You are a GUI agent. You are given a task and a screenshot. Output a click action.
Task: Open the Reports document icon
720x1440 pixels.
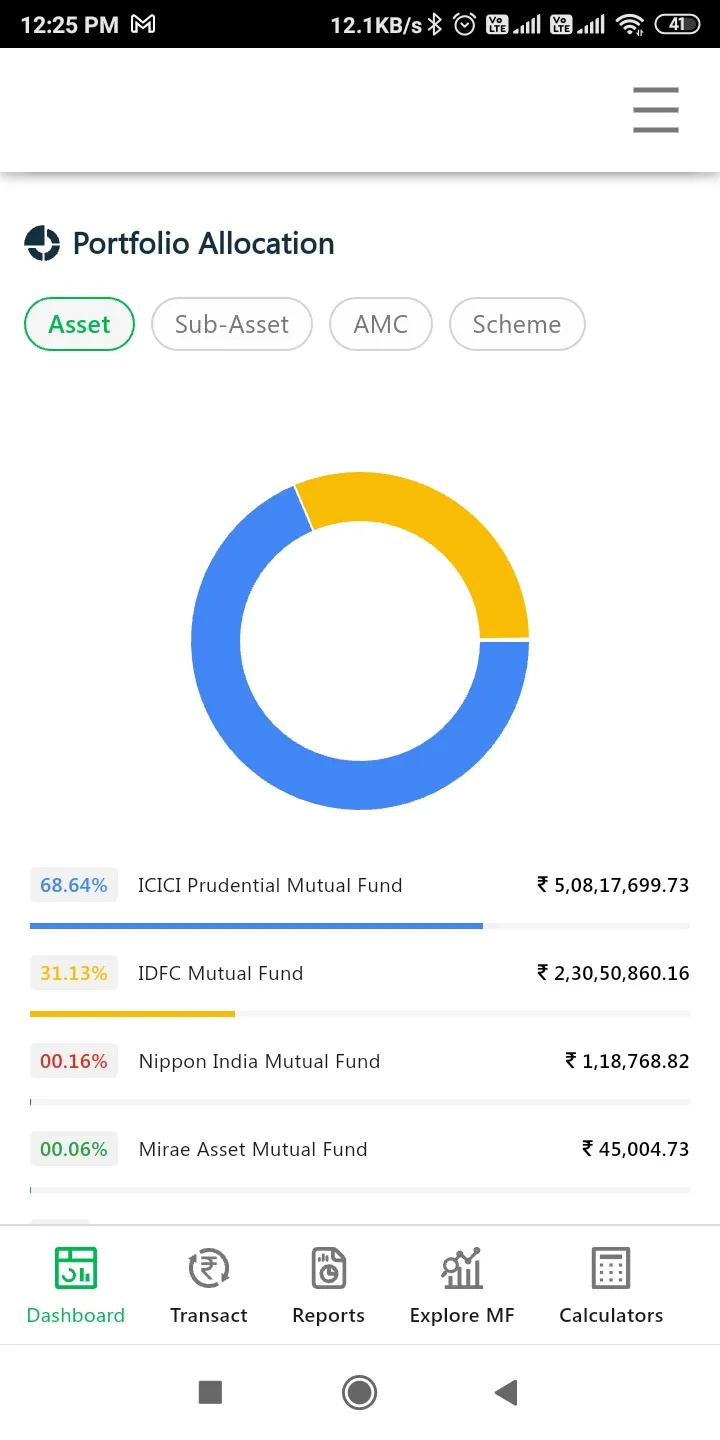[328, 1268]
